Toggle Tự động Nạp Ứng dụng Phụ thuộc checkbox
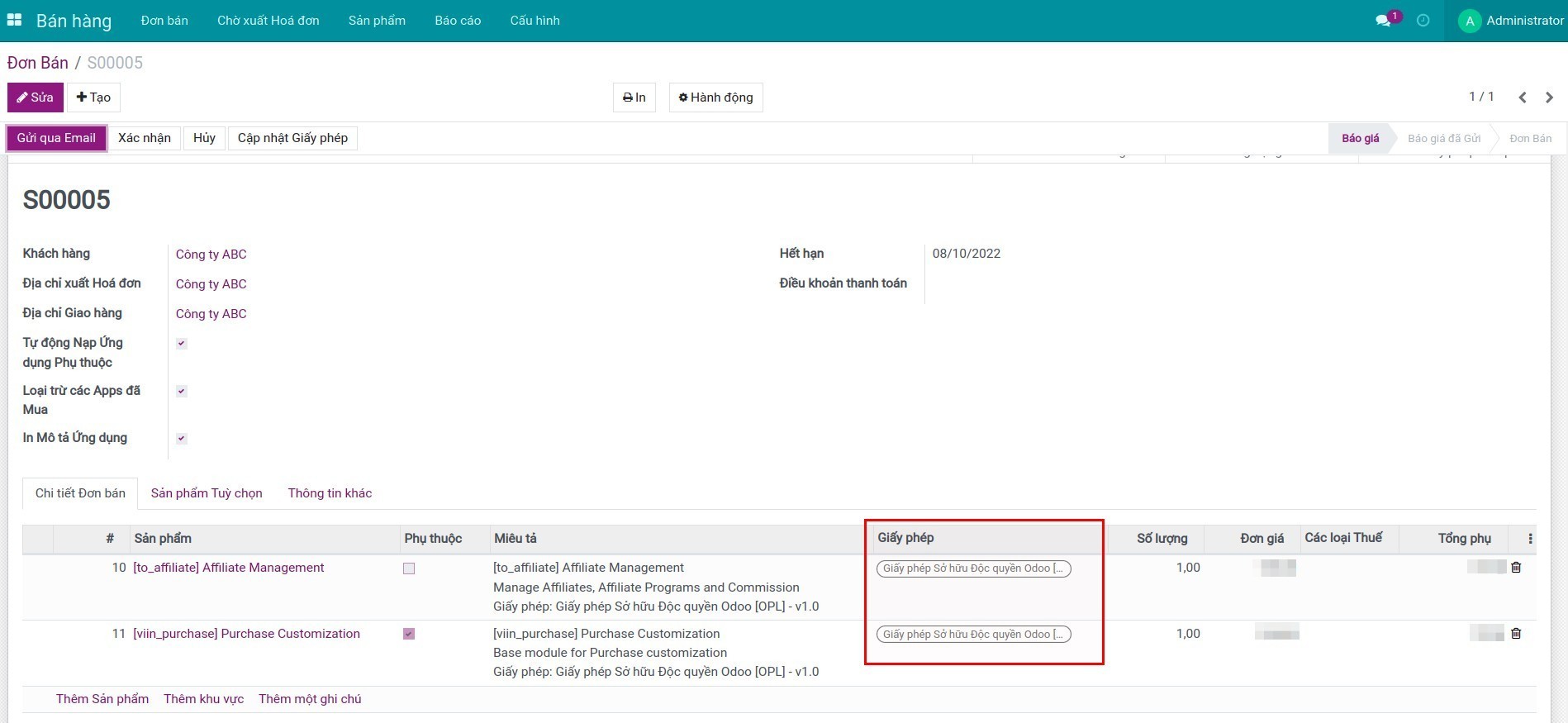This screenshot has height=723, width=1568. pyautogui.click(x=182, y=344)
